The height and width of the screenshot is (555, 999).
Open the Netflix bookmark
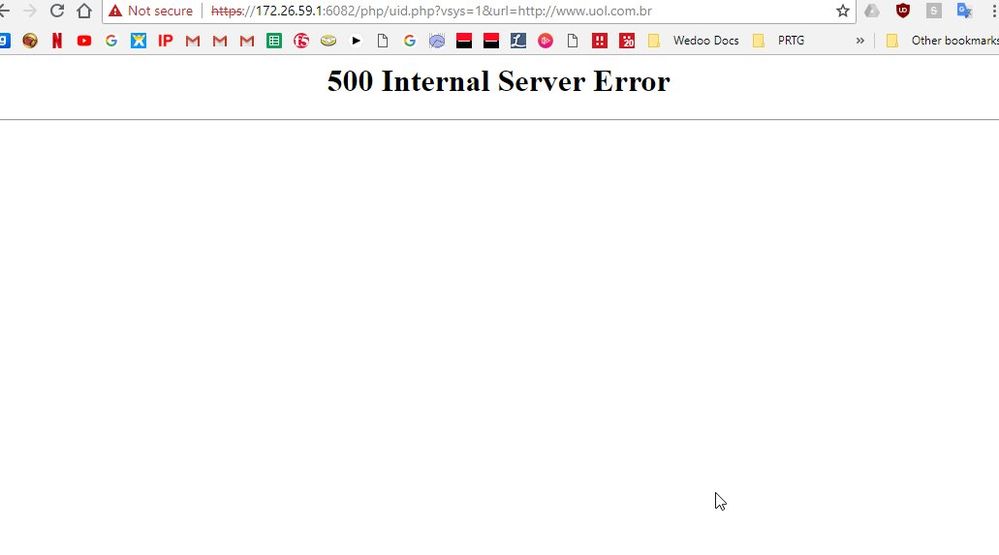tap(57, 41)
